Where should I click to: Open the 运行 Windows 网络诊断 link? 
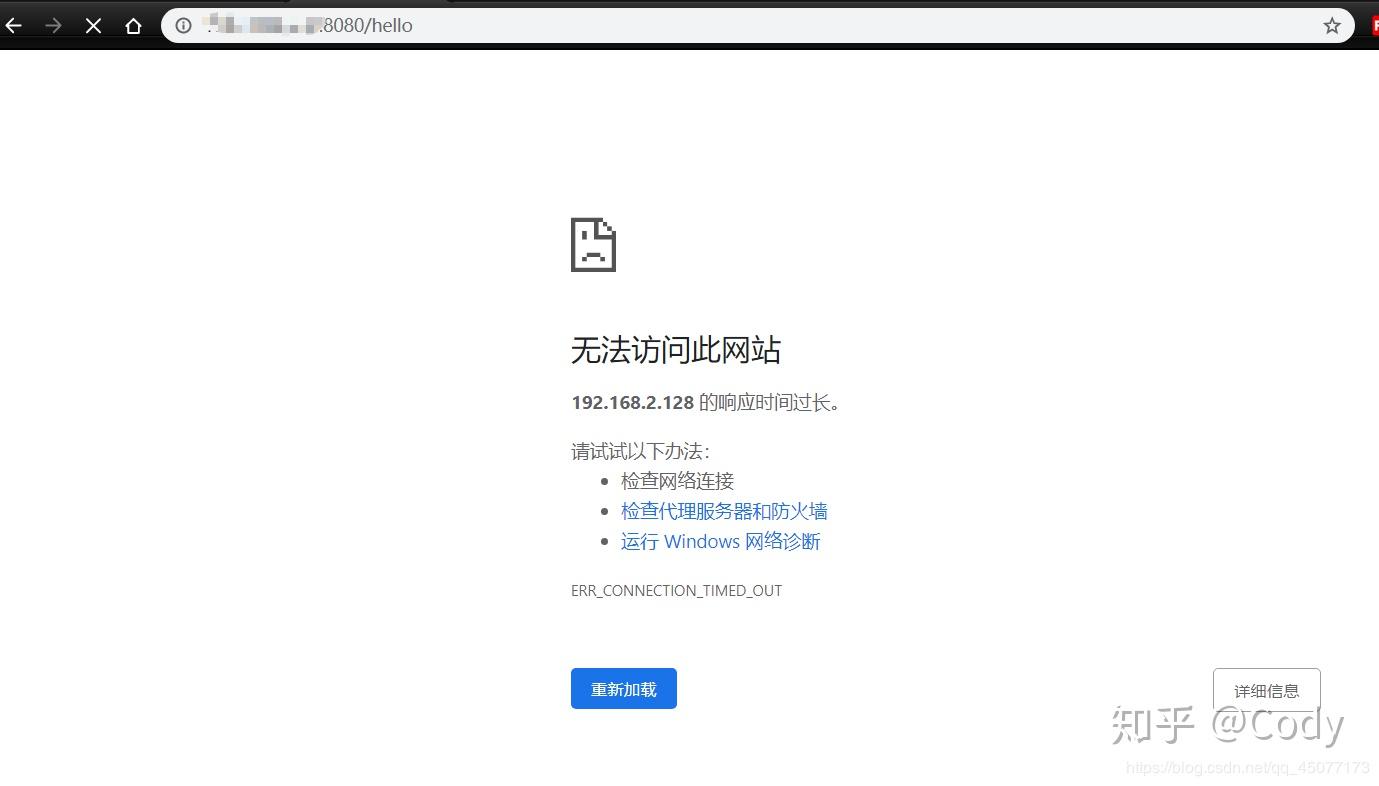point(720,541)
